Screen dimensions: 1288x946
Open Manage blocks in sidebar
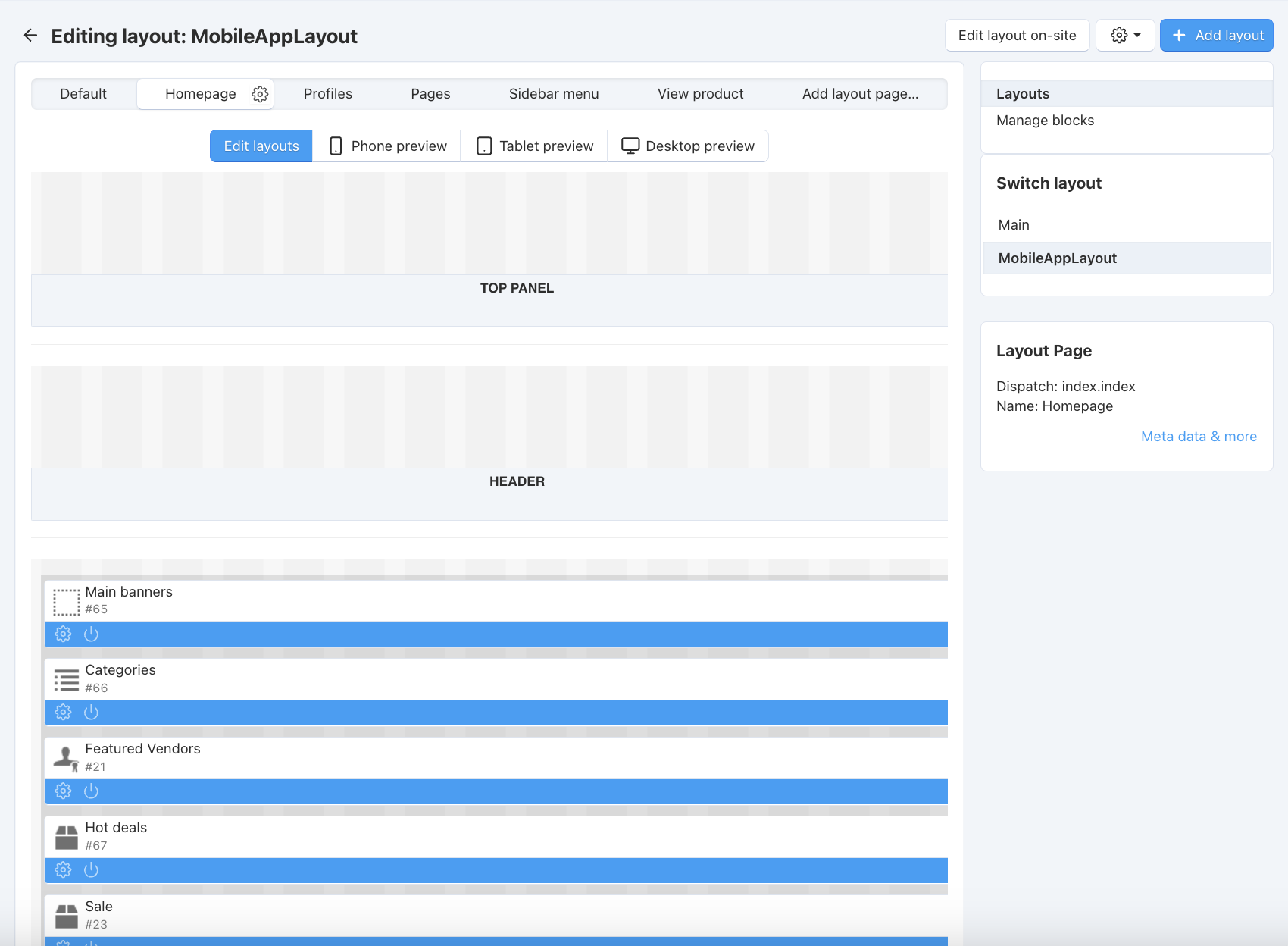1045,121
